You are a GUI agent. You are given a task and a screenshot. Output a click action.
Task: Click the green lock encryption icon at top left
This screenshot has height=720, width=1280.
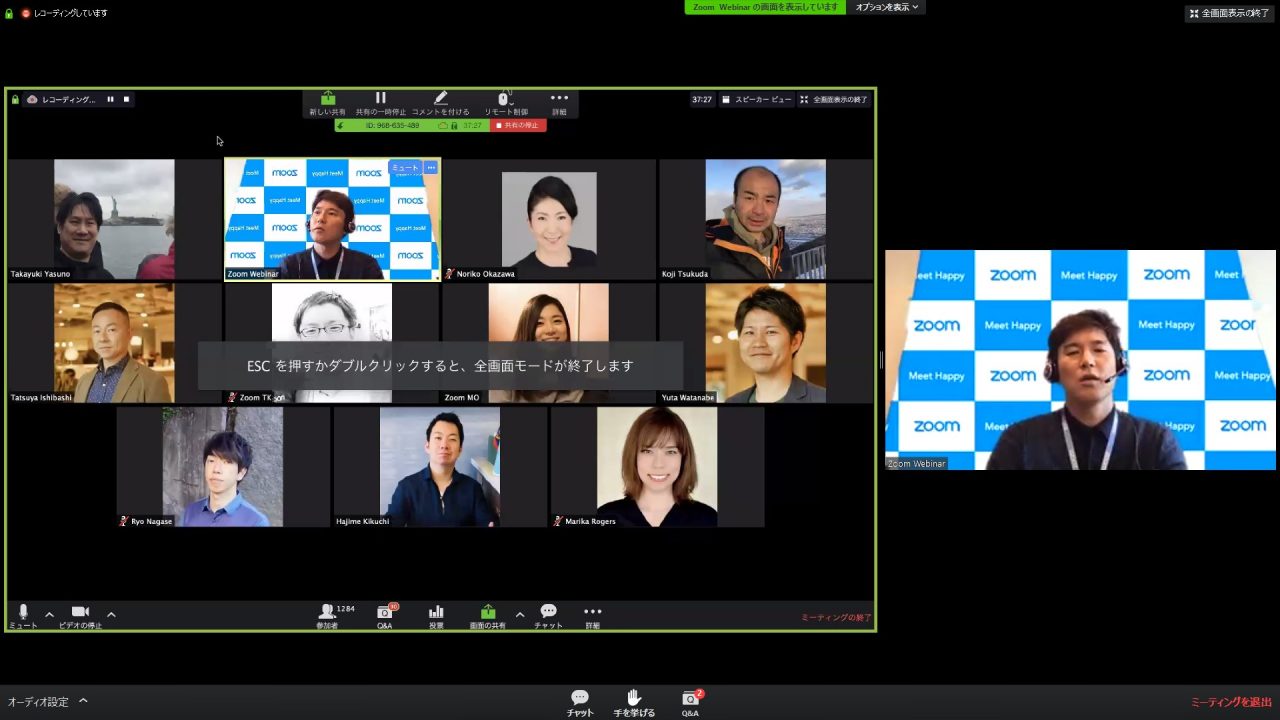pos(9,13)
